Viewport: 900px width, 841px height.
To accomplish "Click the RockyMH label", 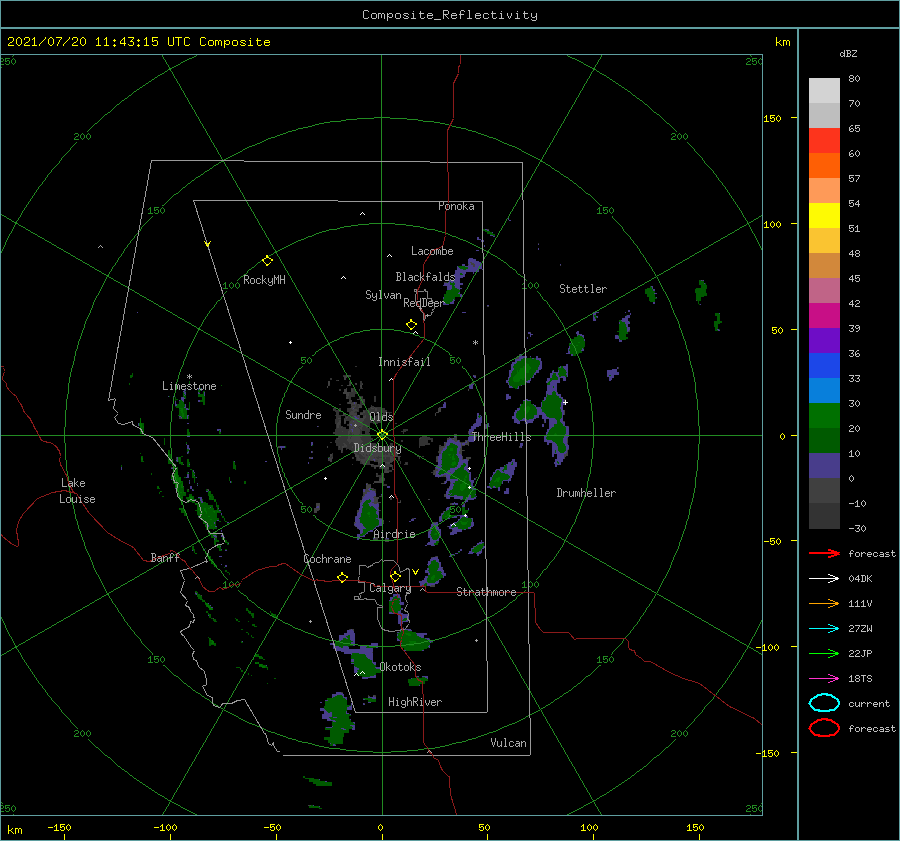I will [x=264, y=280].
